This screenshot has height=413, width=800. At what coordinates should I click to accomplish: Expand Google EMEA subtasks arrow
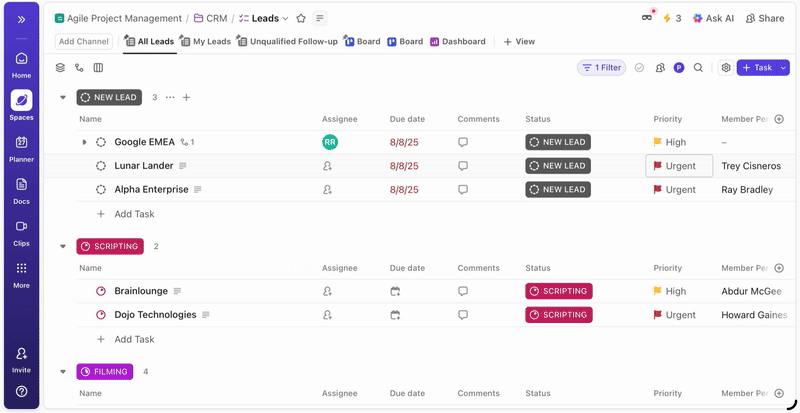point(85,142)
